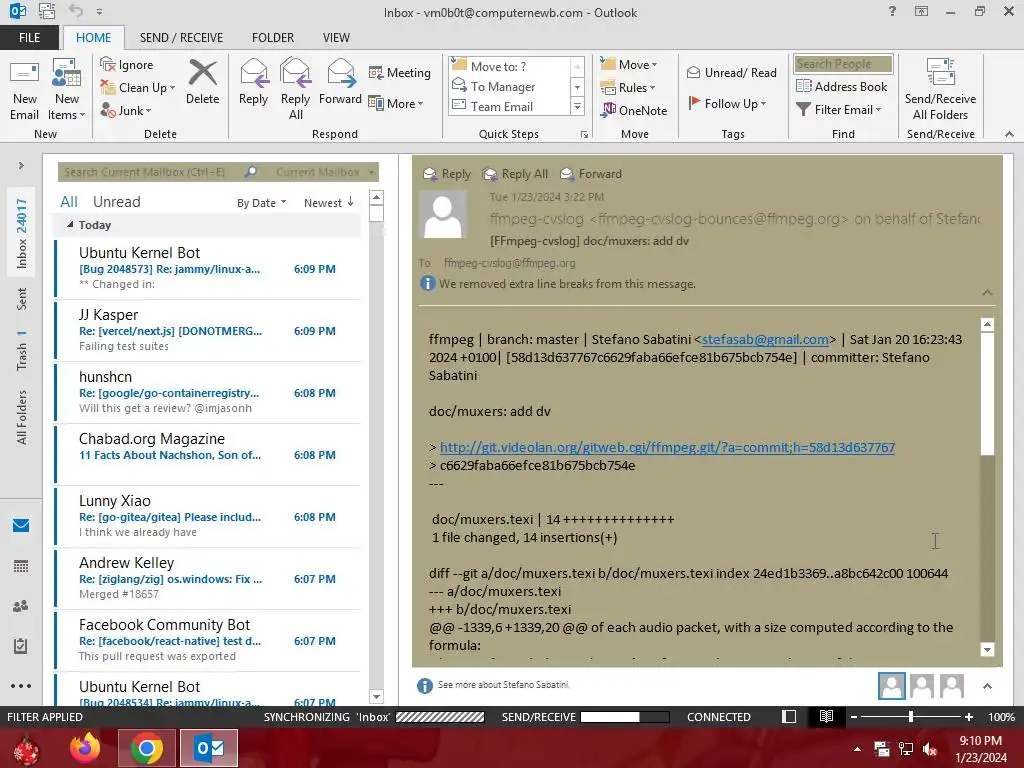Show All Folders
Image resolution: width=1024 pixels, height=768 pixels.
22,418
